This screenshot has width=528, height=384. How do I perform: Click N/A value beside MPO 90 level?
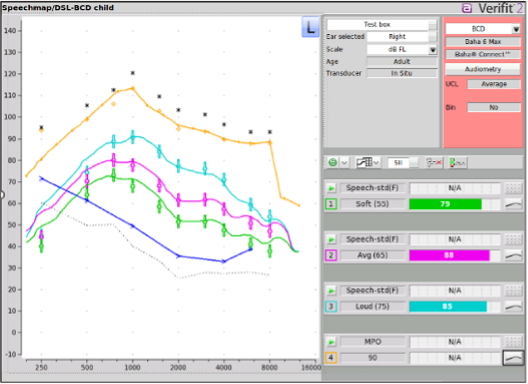[x=455, y=358]
